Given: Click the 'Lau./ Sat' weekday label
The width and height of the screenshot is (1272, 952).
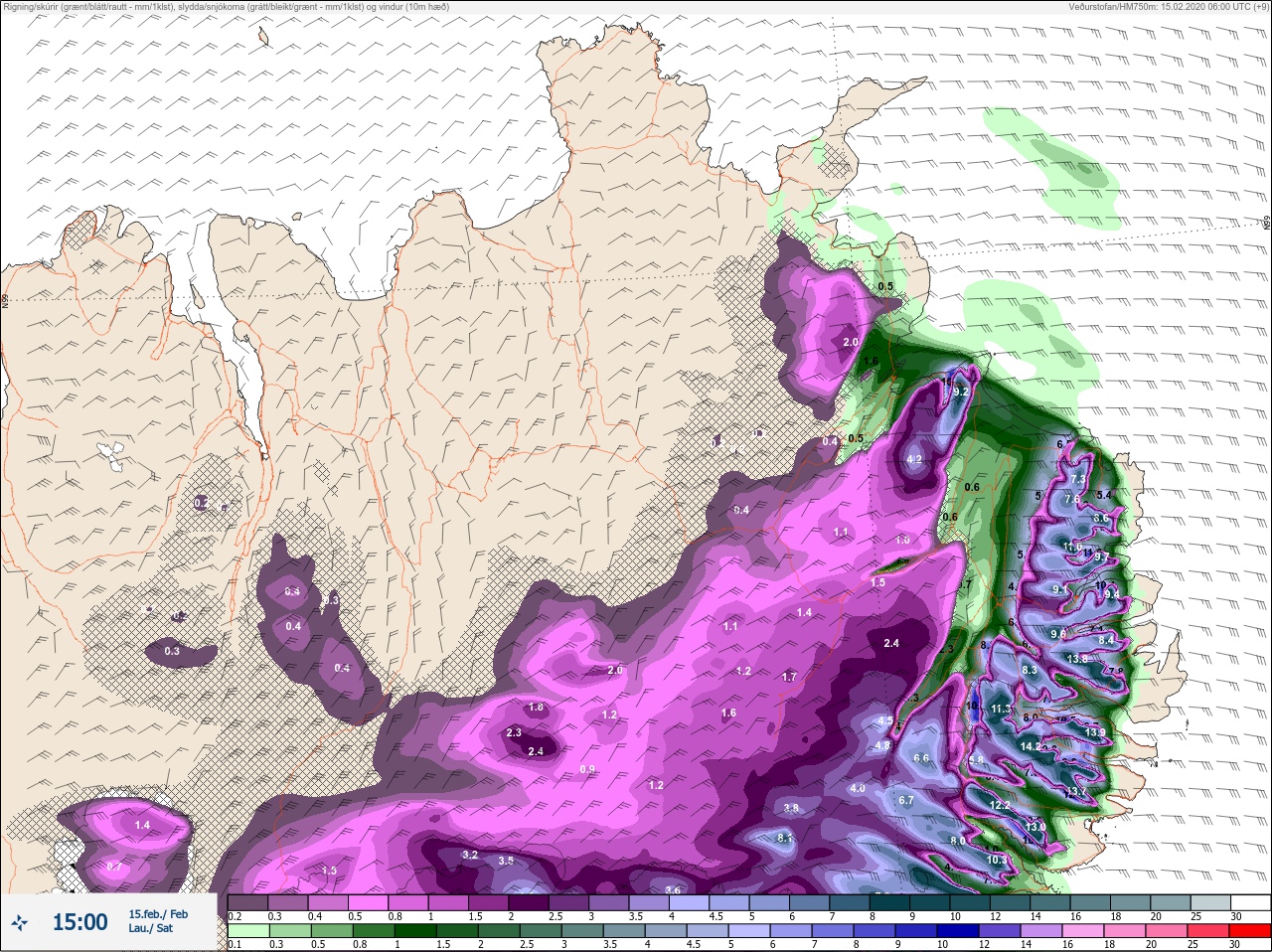Looking at the screenshot, I should coord(150,928).
